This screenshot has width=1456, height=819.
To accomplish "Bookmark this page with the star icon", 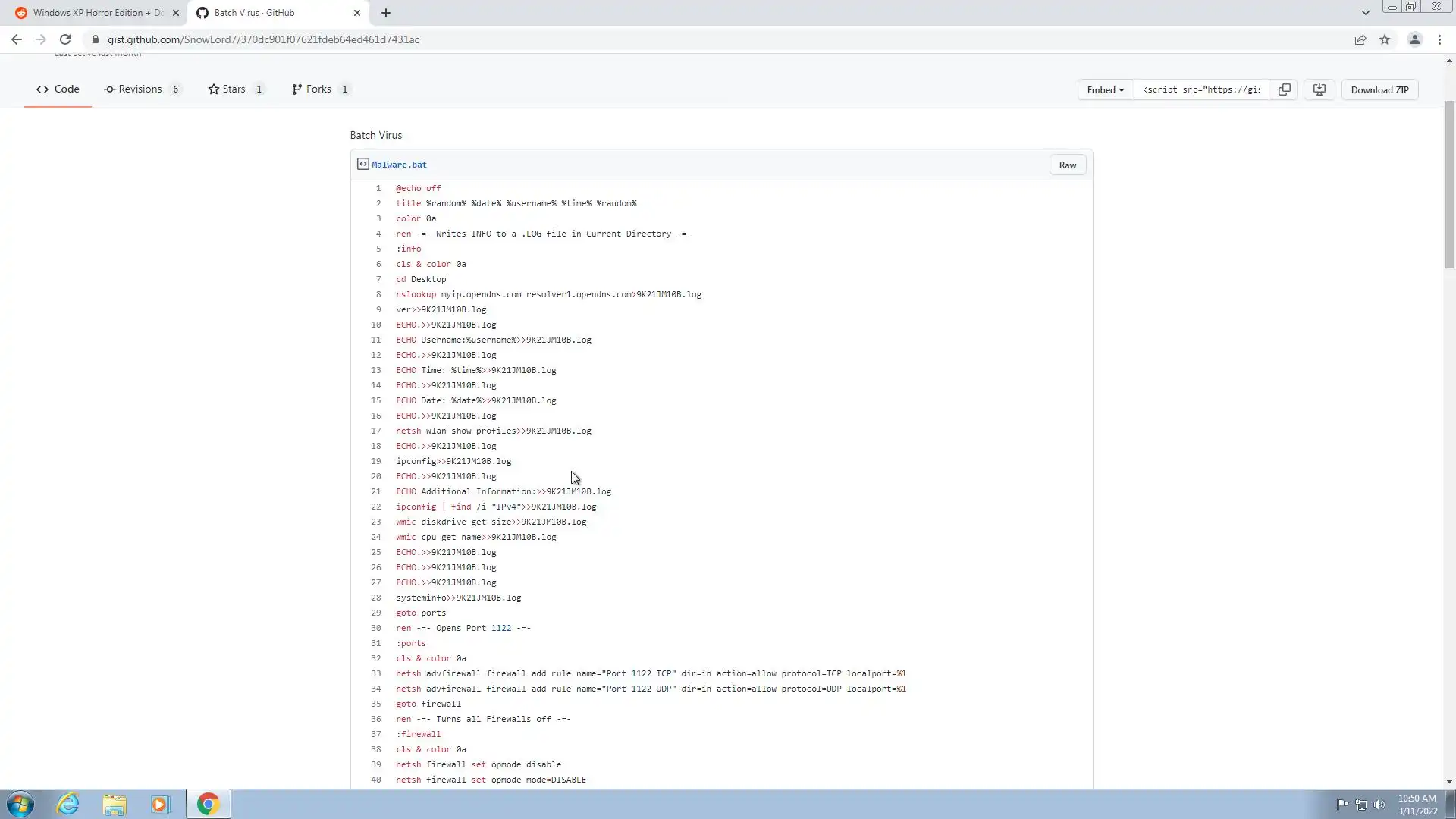I will pyautogui.click(x=1385, y=39).
